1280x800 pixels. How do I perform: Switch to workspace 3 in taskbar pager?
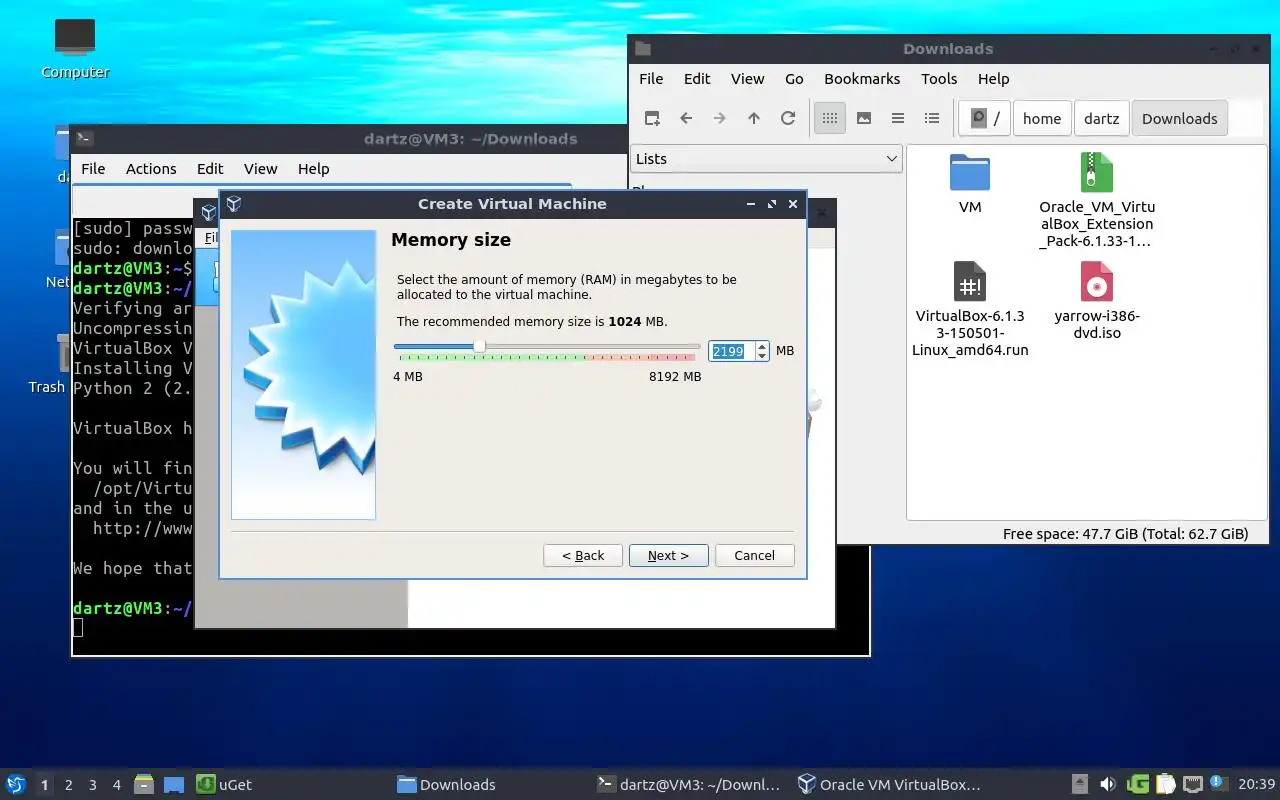(x=92, y=785)
